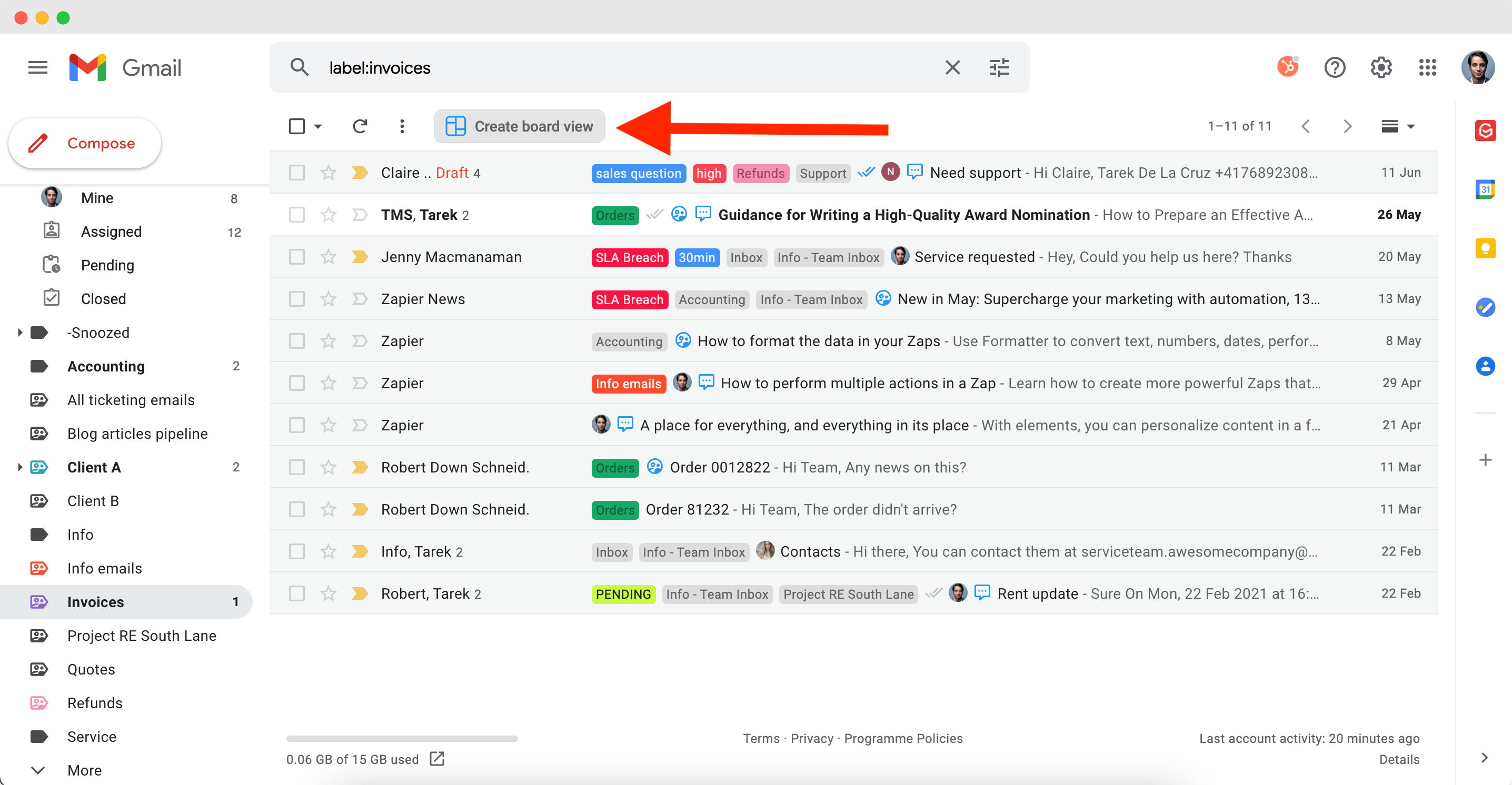Open the main menu hamburger icon
Viewport: 1512px width, 785px height.
click(x=37, y=67)
